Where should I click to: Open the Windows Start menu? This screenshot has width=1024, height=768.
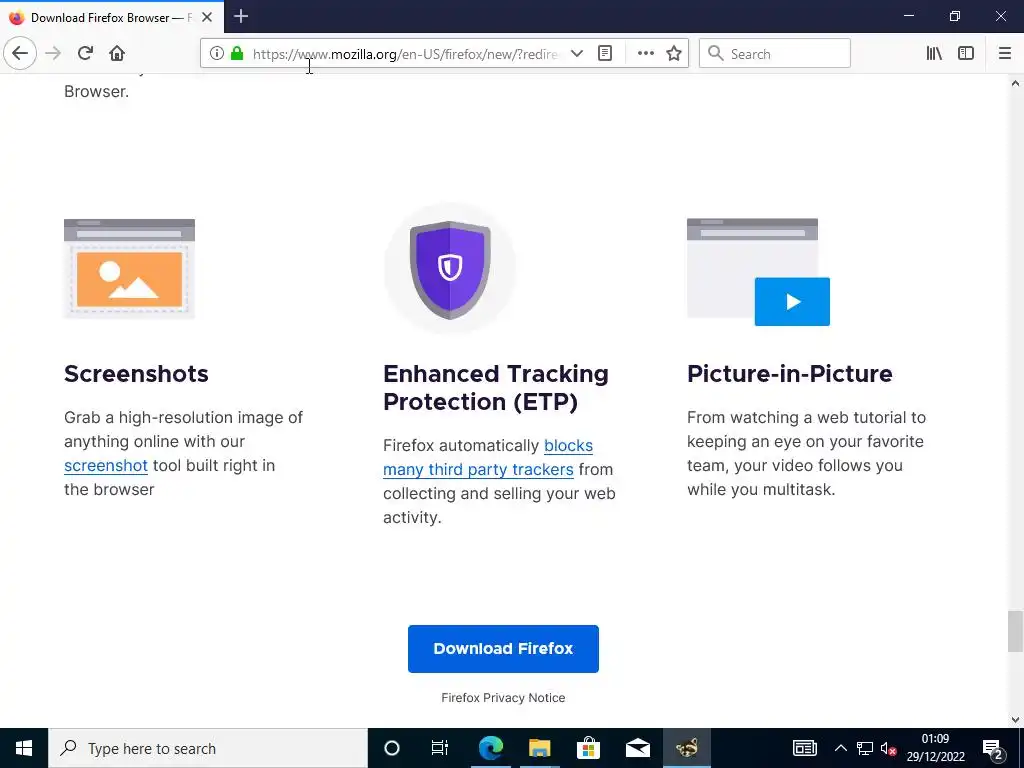click(x=24, y=748)
